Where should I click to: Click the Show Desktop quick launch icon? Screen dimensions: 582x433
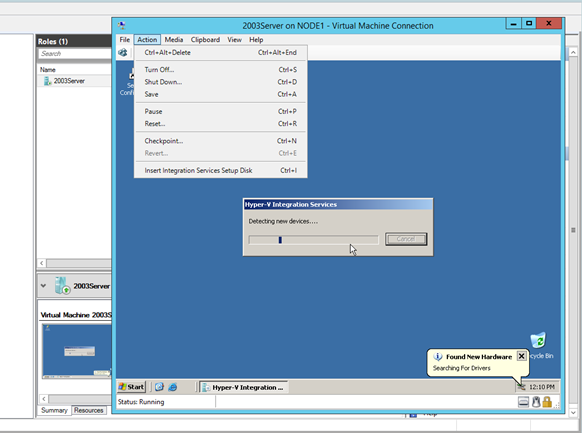click(x=159, y=387)
